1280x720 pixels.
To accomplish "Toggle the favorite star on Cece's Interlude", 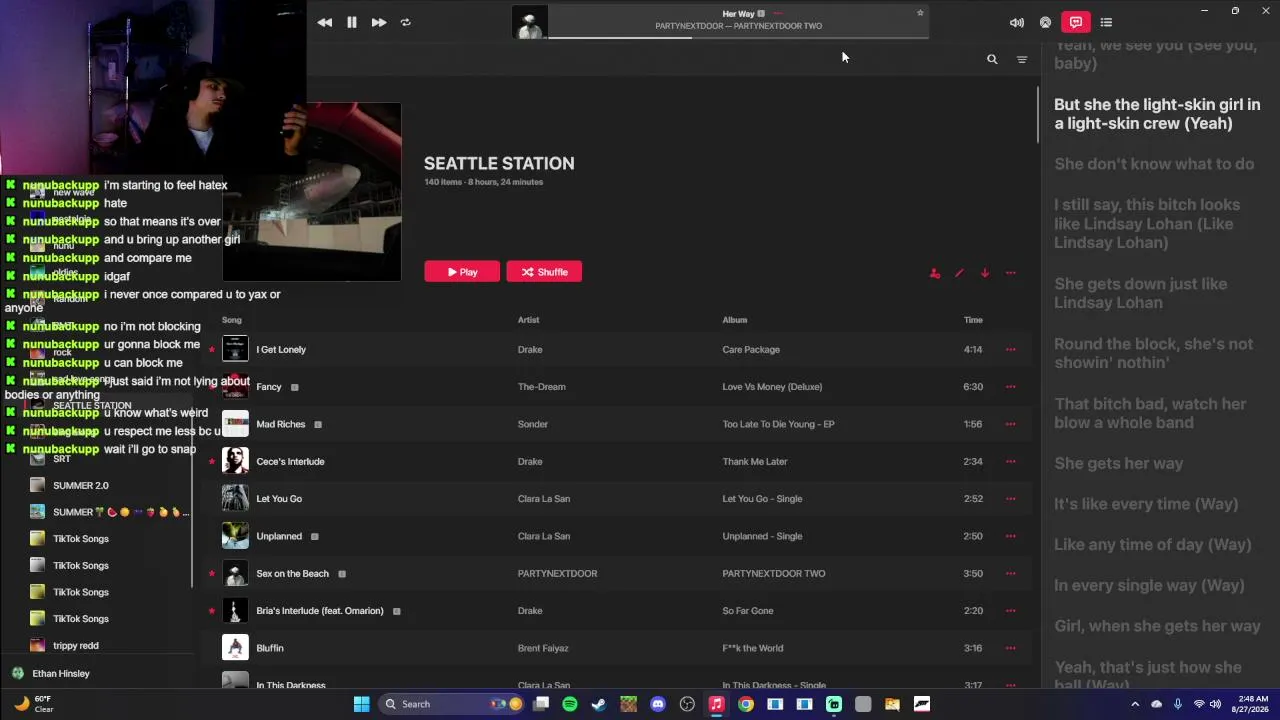I will [211, 462].
